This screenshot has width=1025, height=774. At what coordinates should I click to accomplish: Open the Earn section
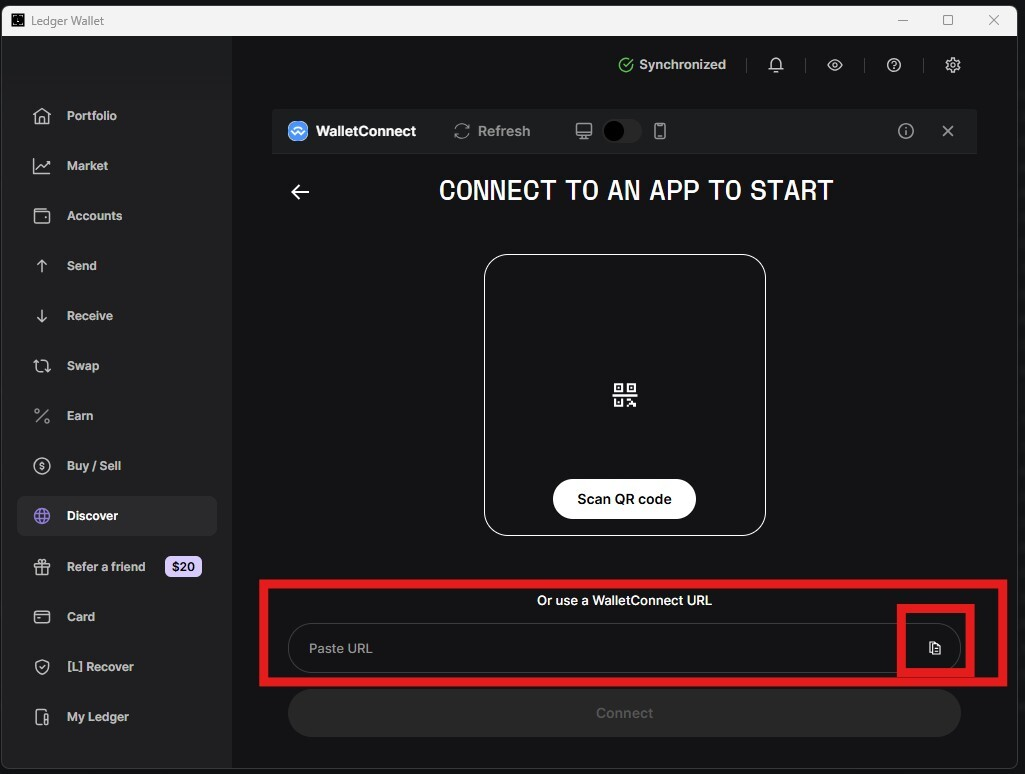click(x=80, y=416)
